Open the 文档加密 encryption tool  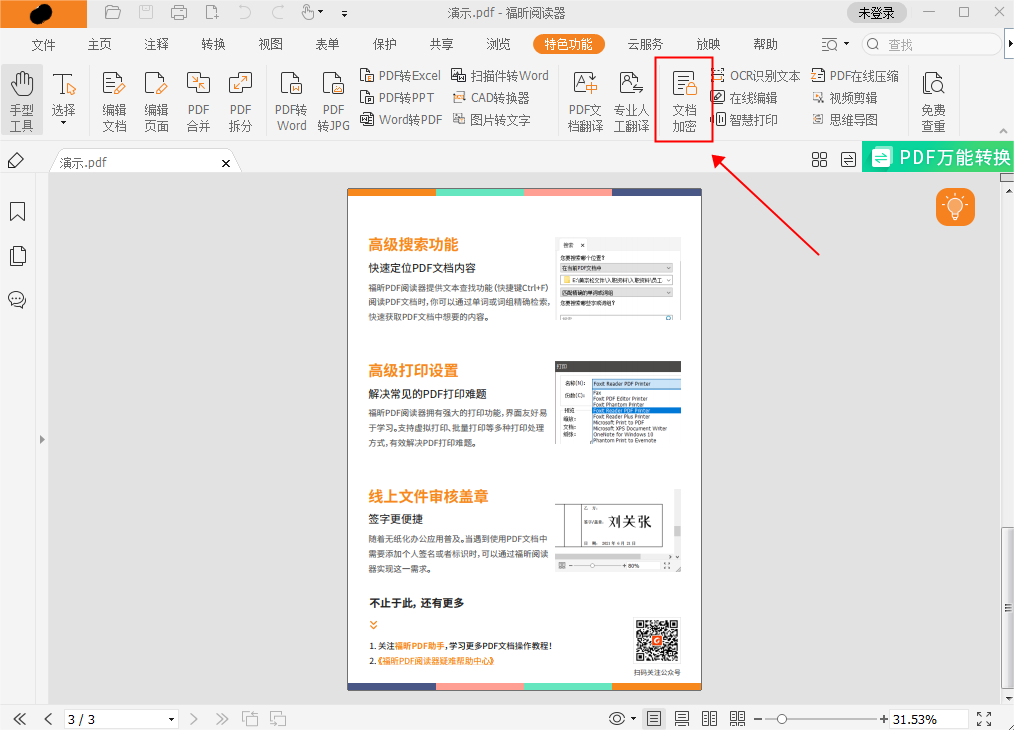click(684, 98)
